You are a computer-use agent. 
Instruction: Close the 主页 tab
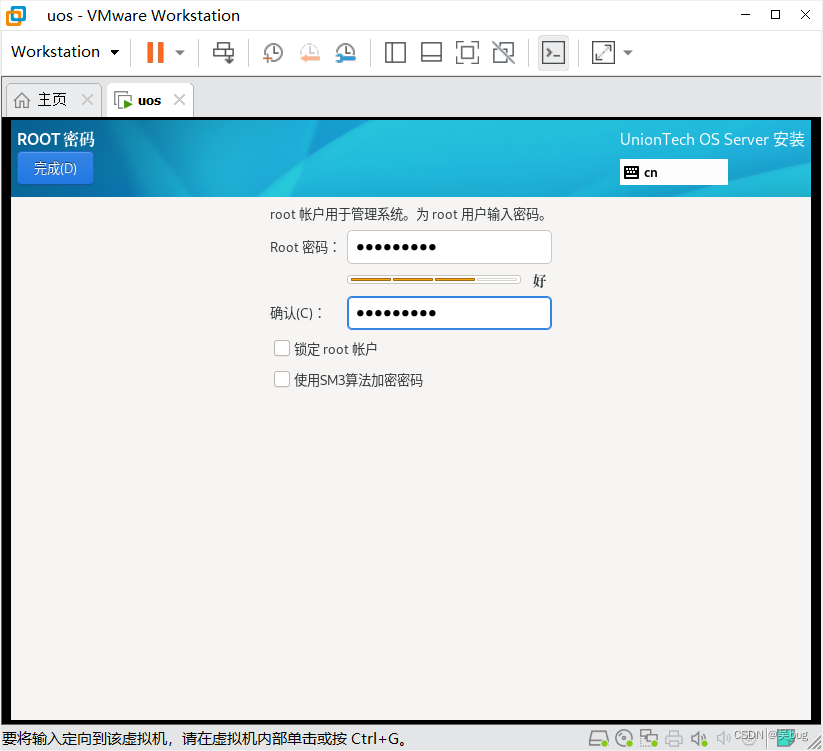tap(88, 99)
